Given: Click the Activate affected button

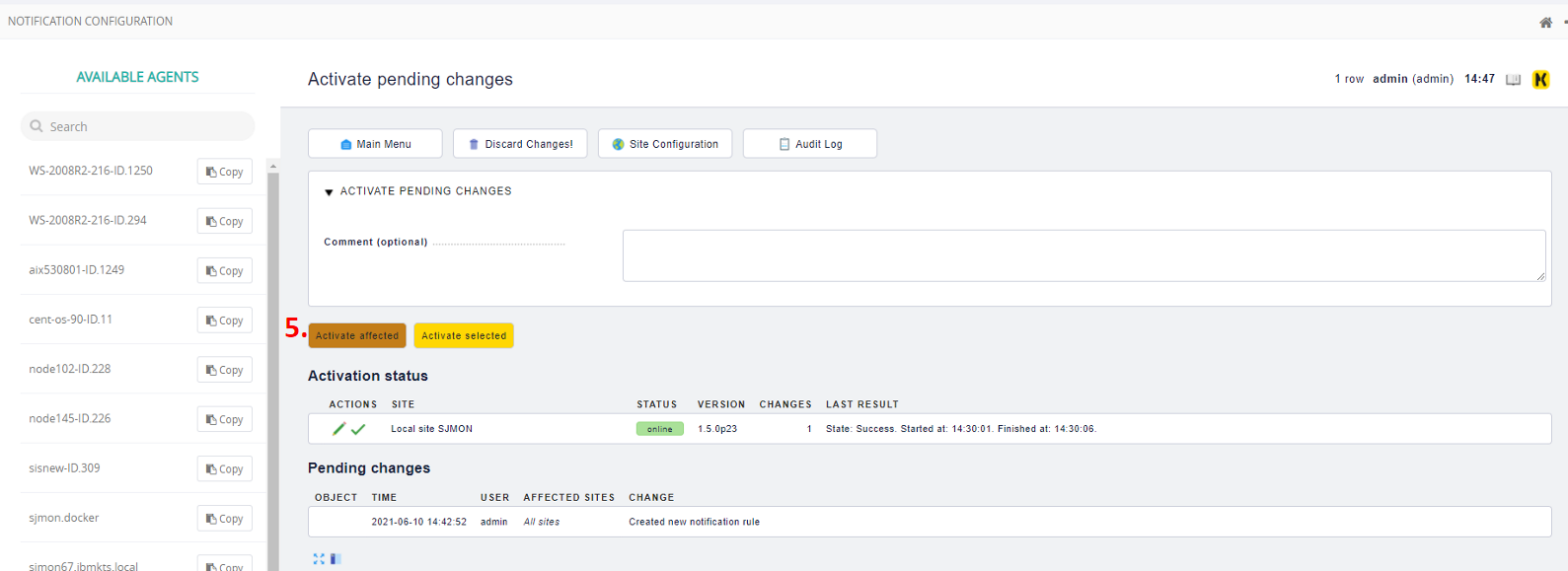Looking at the screenshot, I should pos(357,336).
